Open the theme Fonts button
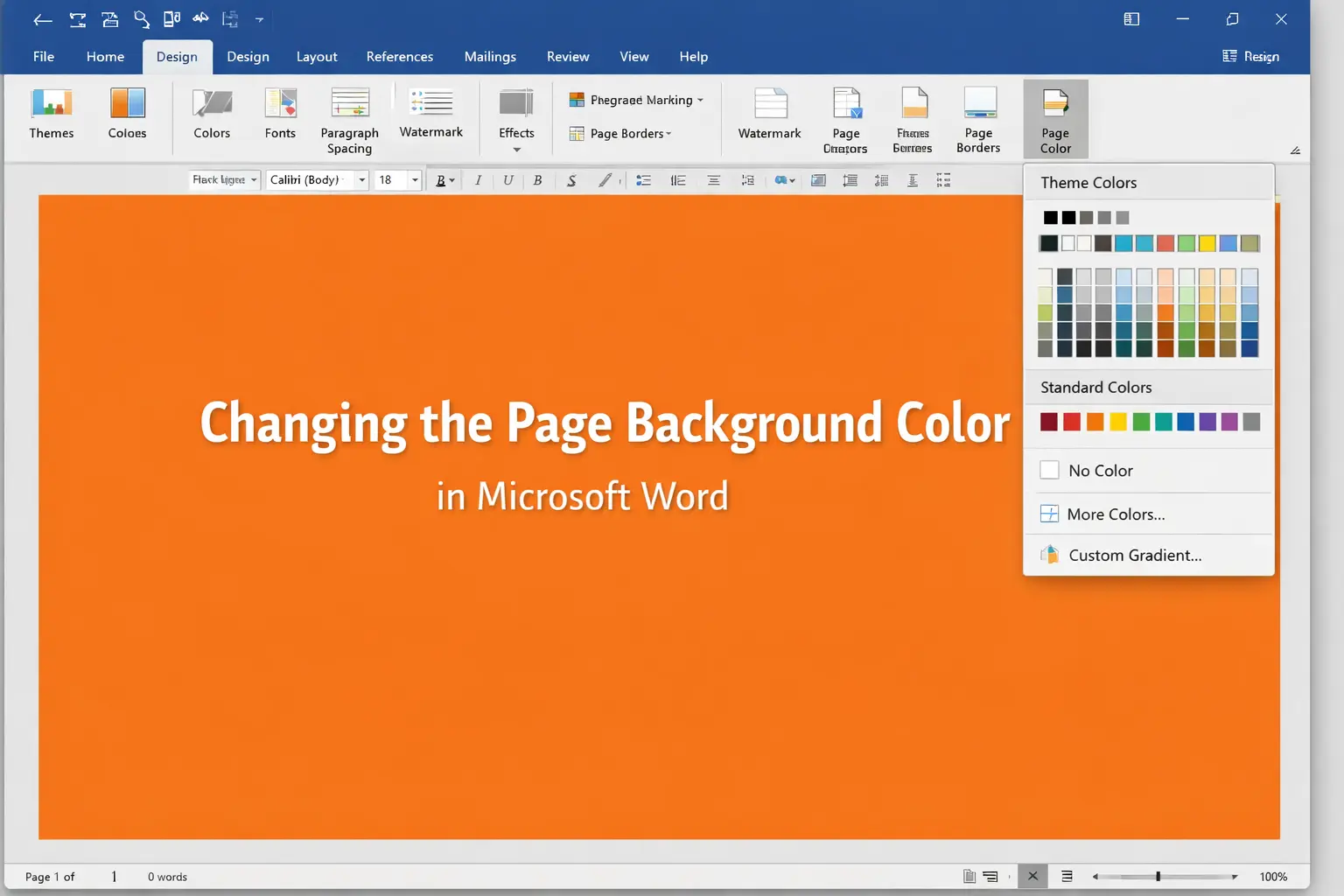The width and height of the screenshot is (1344, 896). click(x=280, y=114)
